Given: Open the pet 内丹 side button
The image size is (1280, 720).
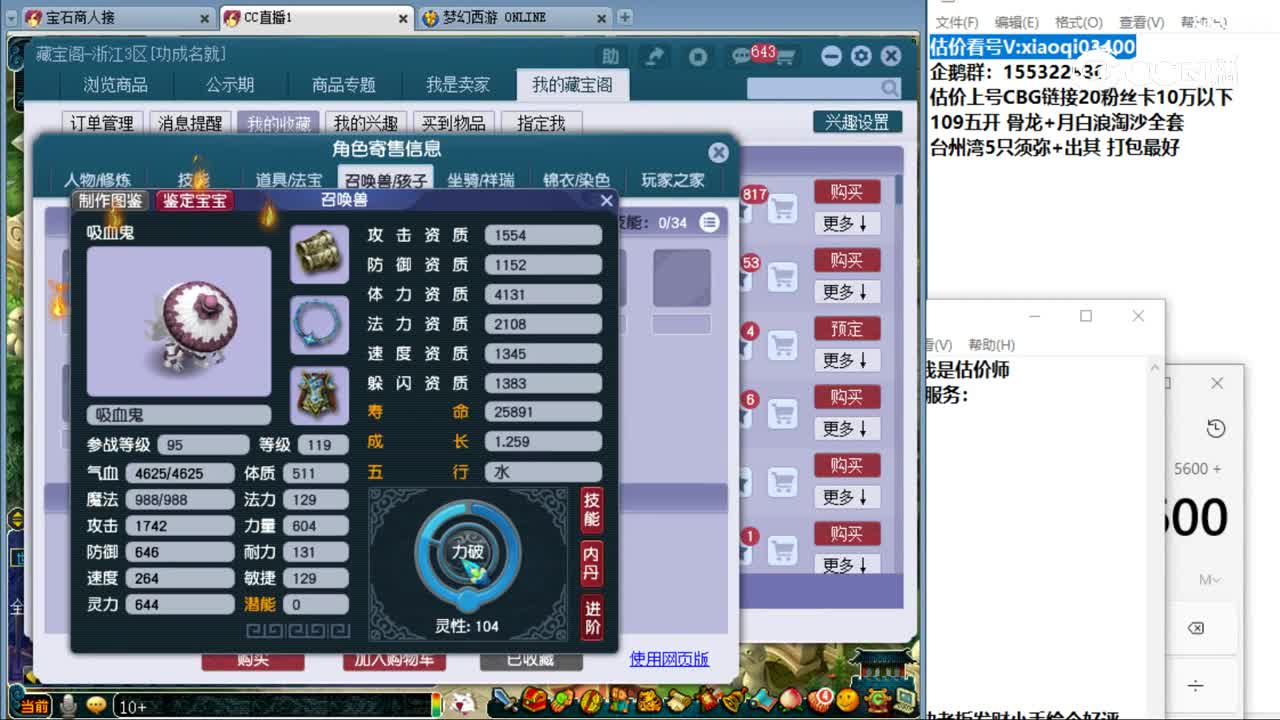Looking at the screenshot, I should pyautogui.click(x=592, y=565).
